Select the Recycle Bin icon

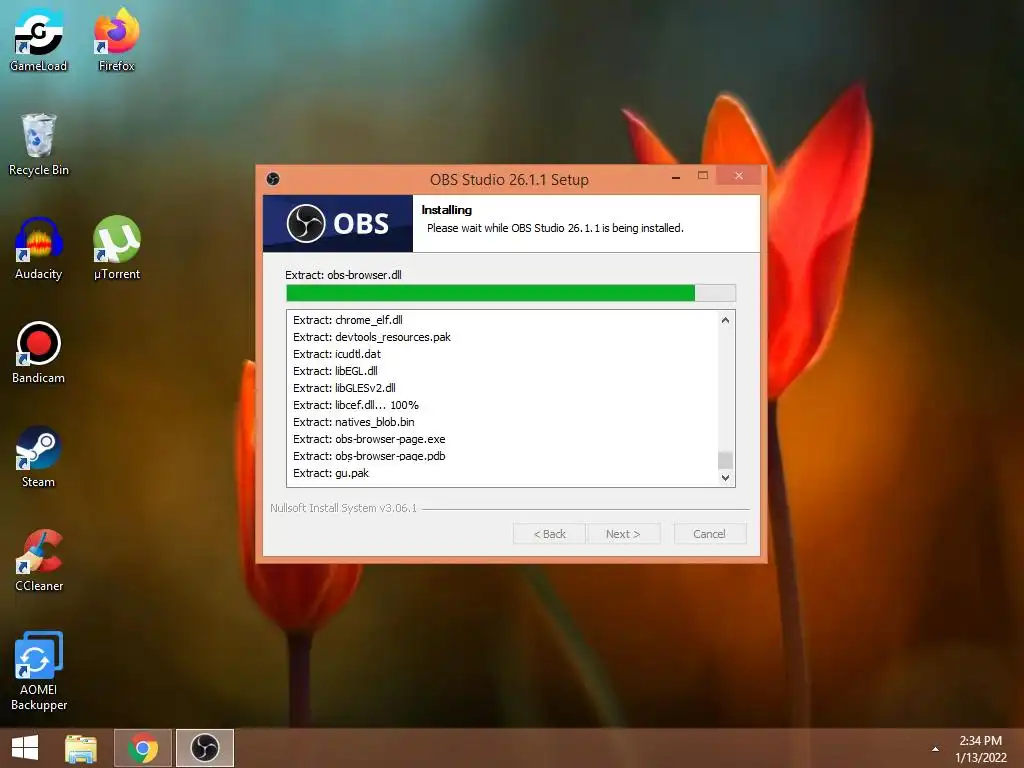(x=39, y=144)
